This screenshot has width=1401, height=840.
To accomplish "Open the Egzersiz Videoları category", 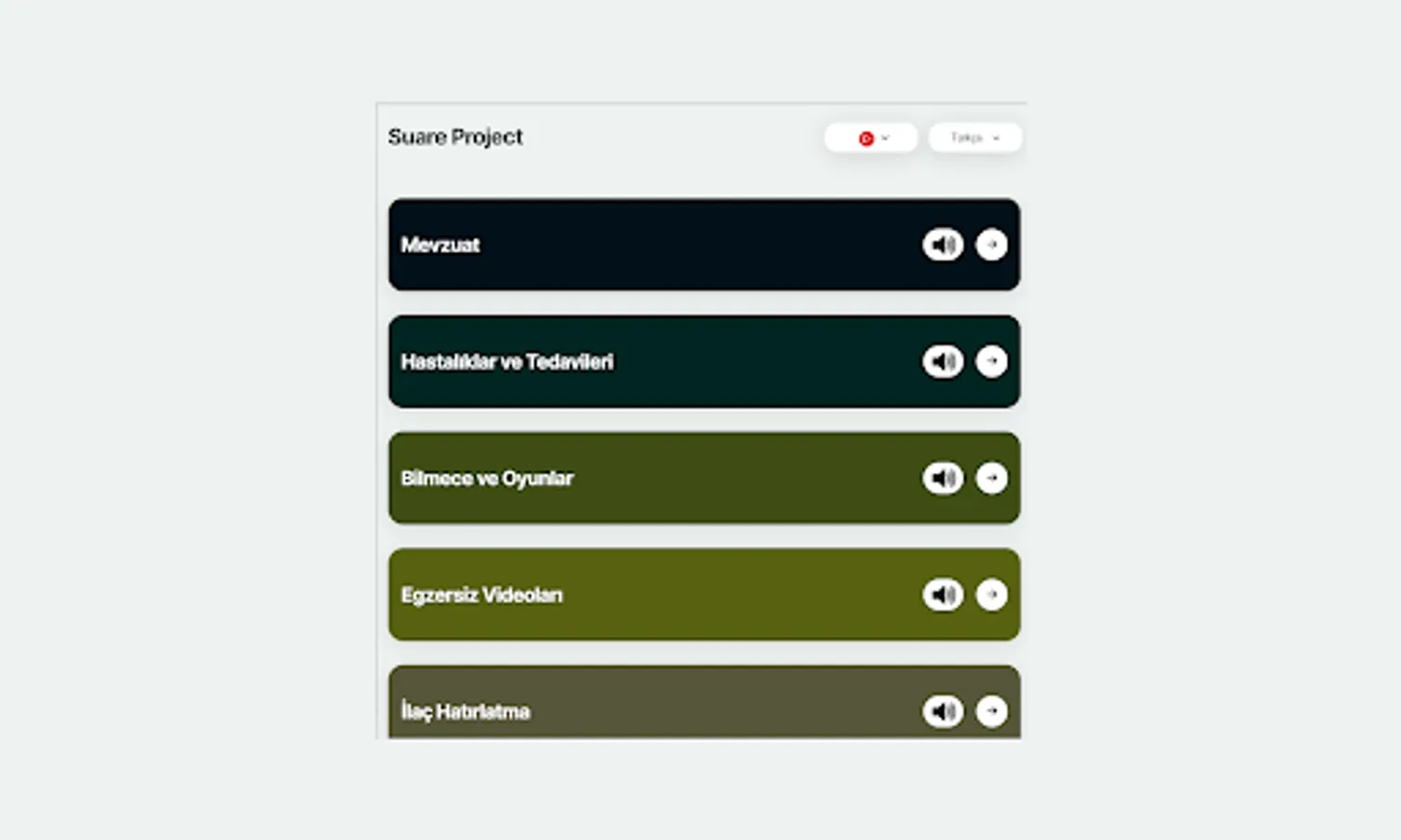I will [x=653, y=595].
